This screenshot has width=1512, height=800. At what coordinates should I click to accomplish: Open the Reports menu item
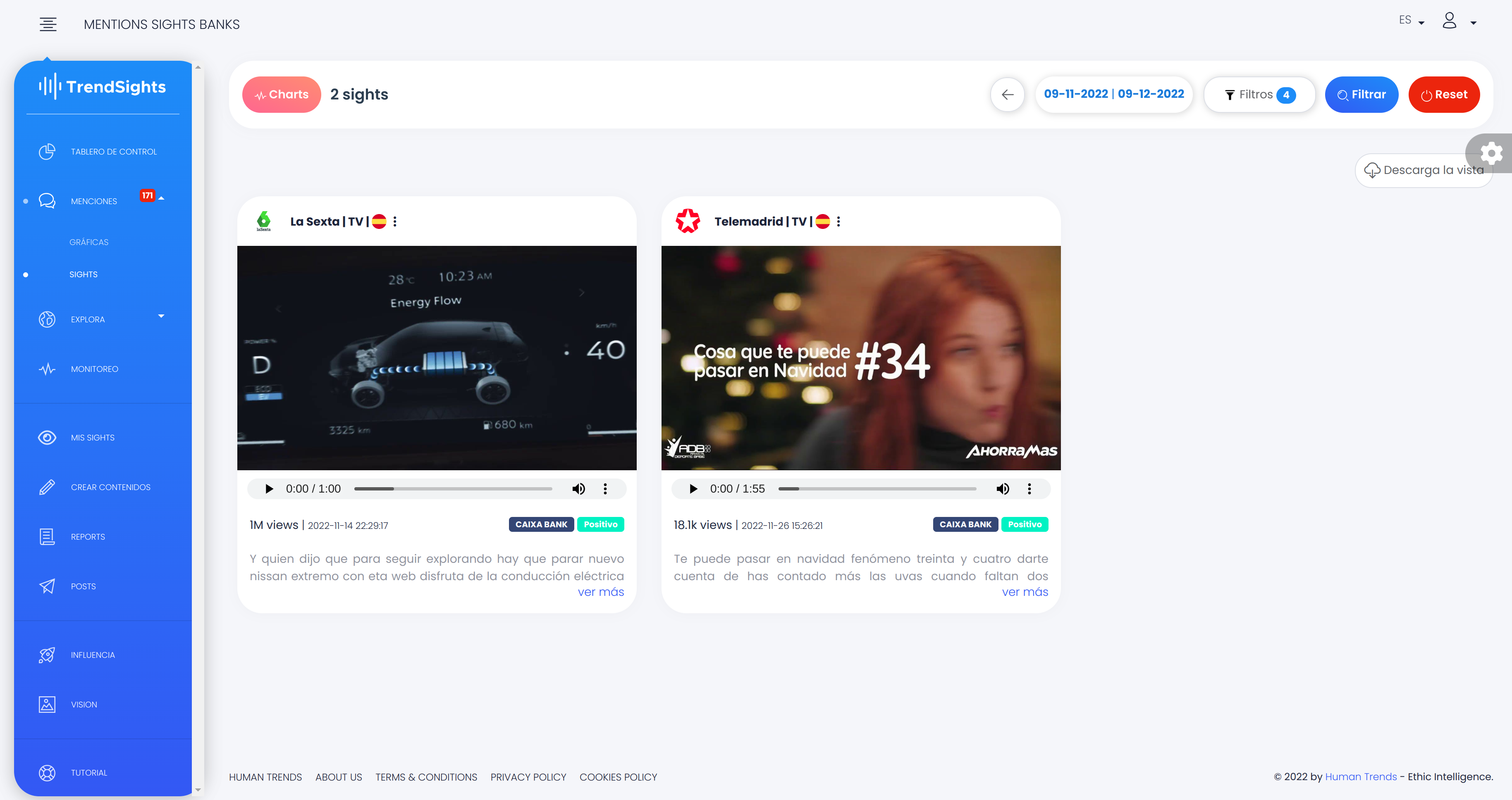point(88,537)
